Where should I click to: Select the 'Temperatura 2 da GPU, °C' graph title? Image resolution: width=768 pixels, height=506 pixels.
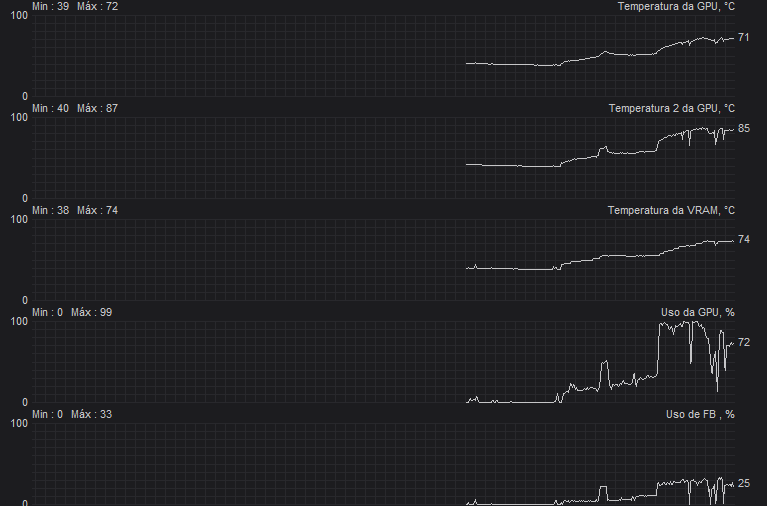(672, 108)
